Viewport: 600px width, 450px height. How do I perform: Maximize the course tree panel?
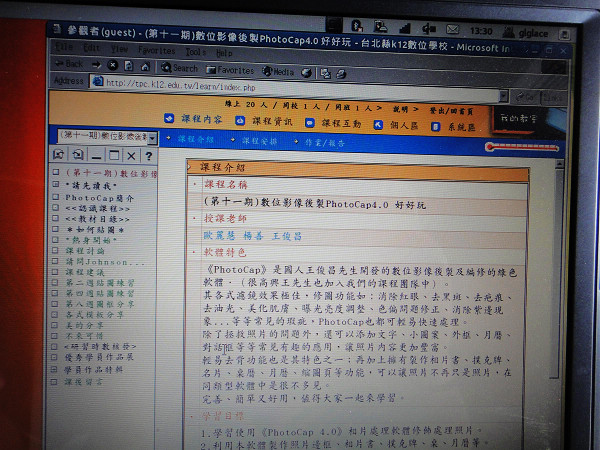(114, 155)
